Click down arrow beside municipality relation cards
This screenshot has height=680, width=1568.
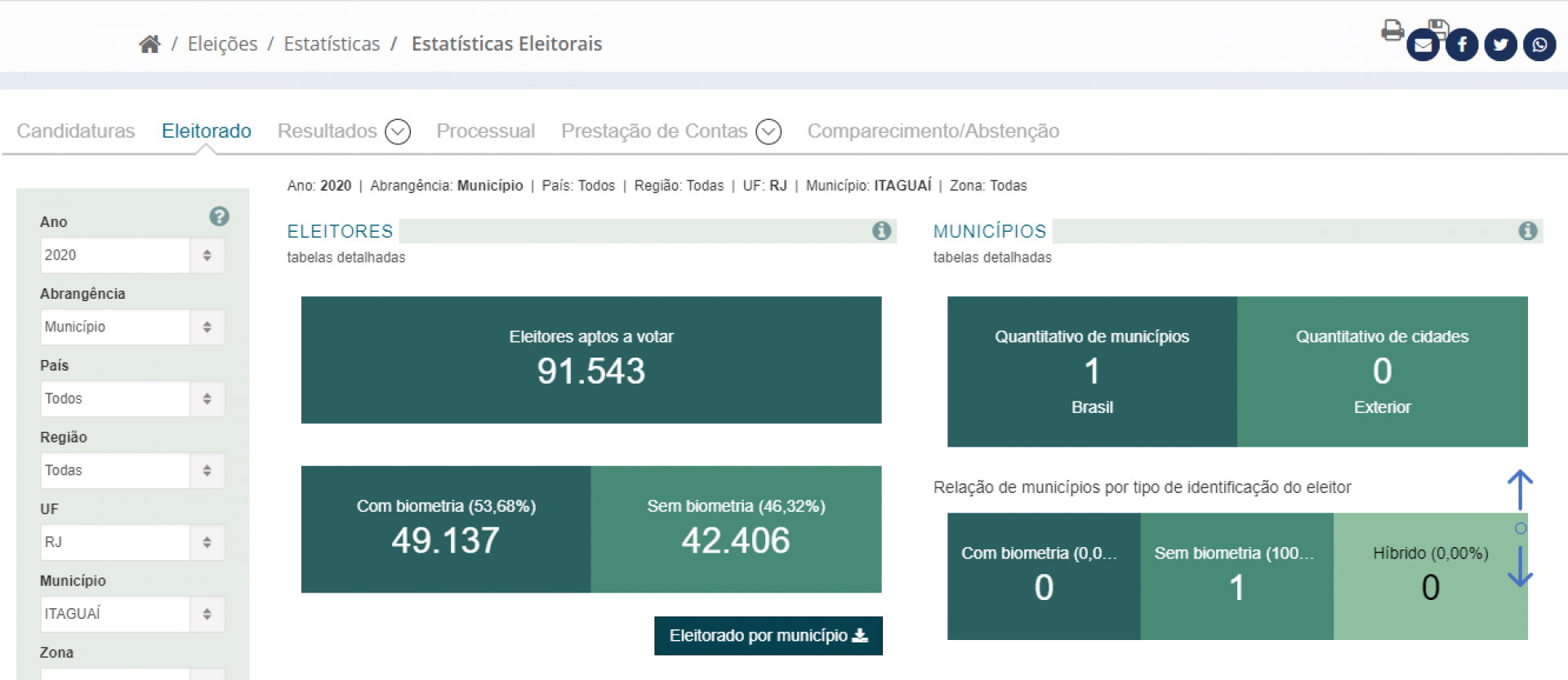tap(1520, 566)
